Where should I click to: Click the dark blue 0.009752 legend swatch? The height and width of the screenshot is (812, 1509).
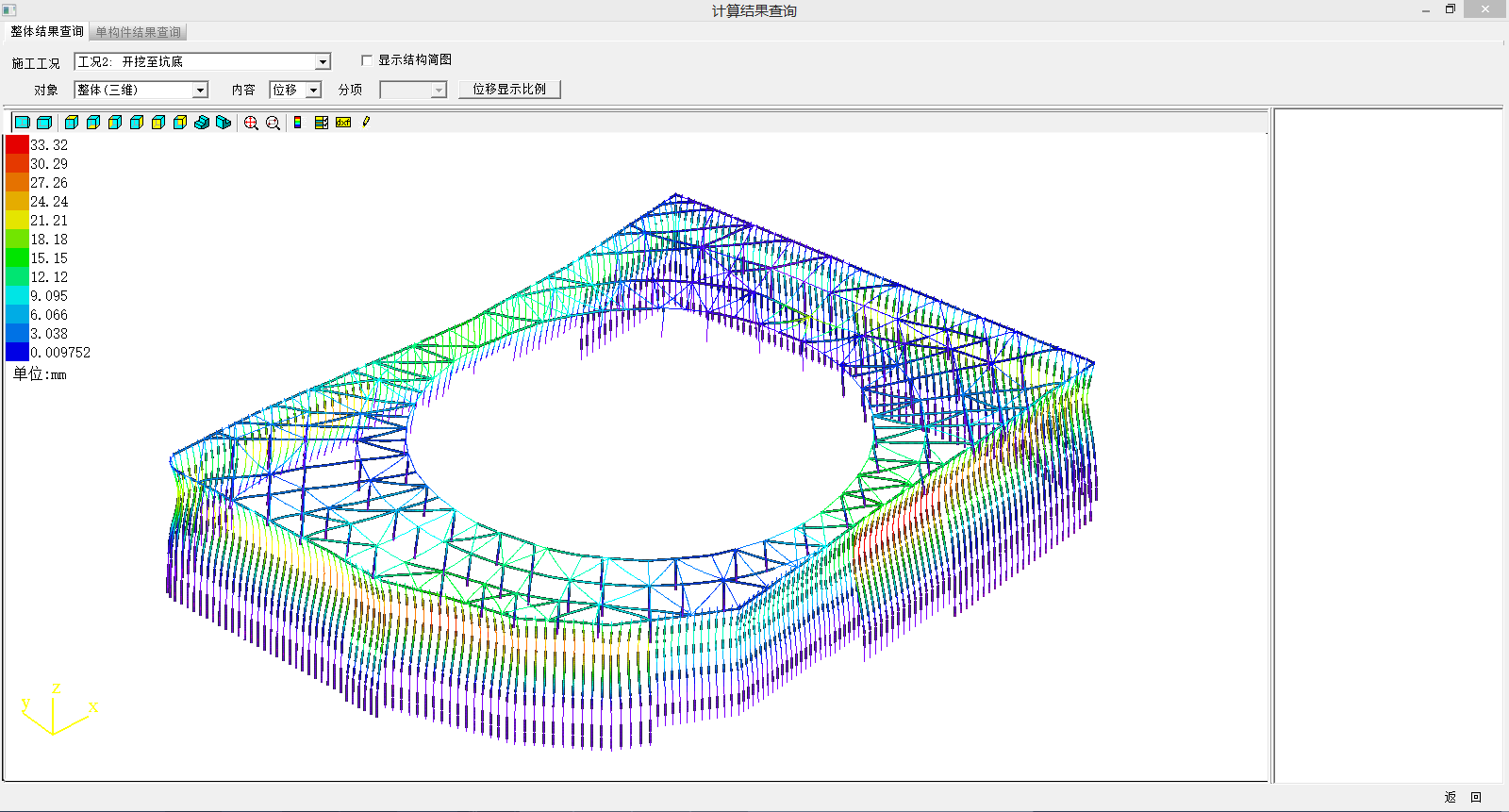coord(17,352)
